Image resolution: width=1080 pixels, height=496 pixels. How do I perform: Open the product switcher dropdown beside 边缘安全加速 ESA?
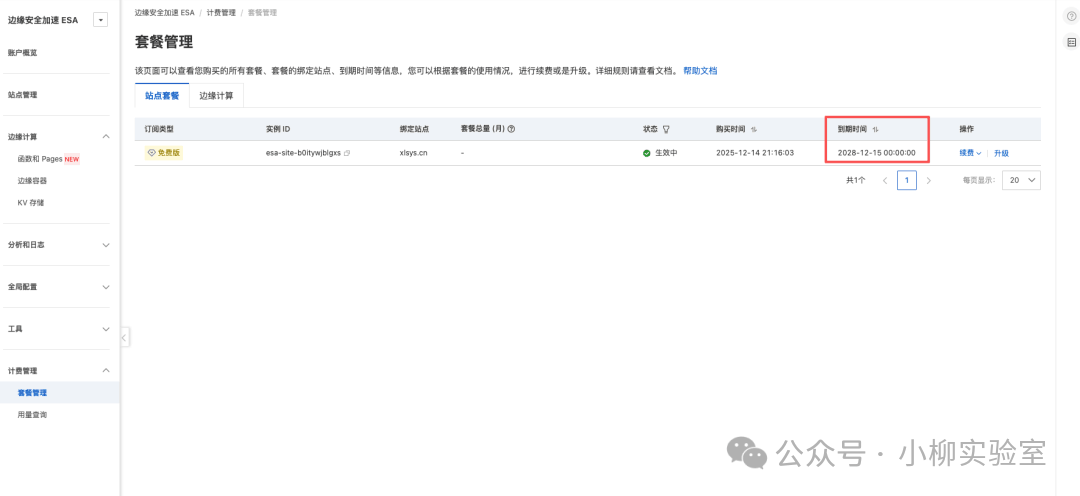click(x=100, y=20)
